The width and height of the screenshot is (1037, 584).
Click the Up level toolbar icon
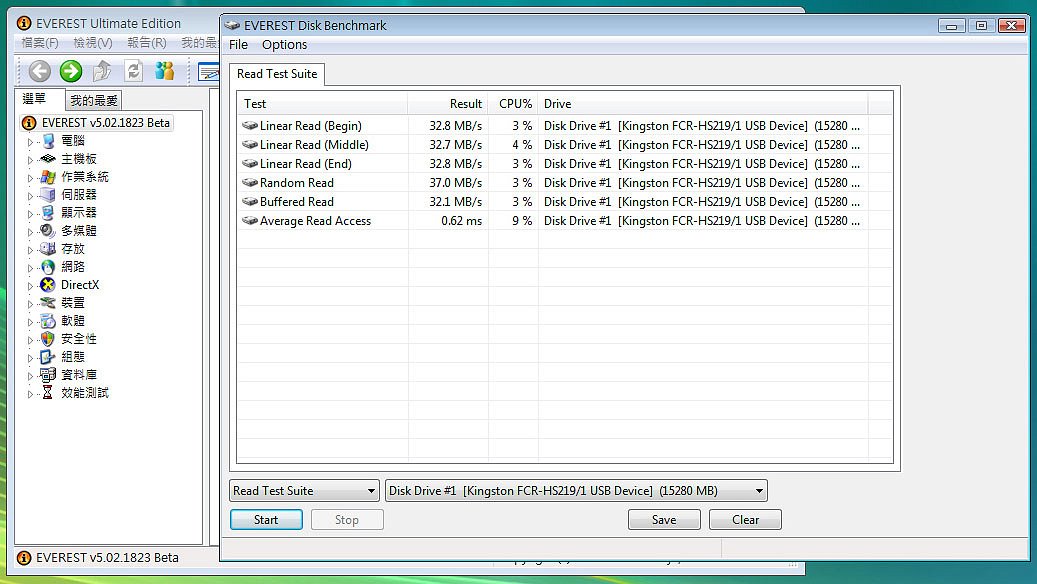(102, 71)
